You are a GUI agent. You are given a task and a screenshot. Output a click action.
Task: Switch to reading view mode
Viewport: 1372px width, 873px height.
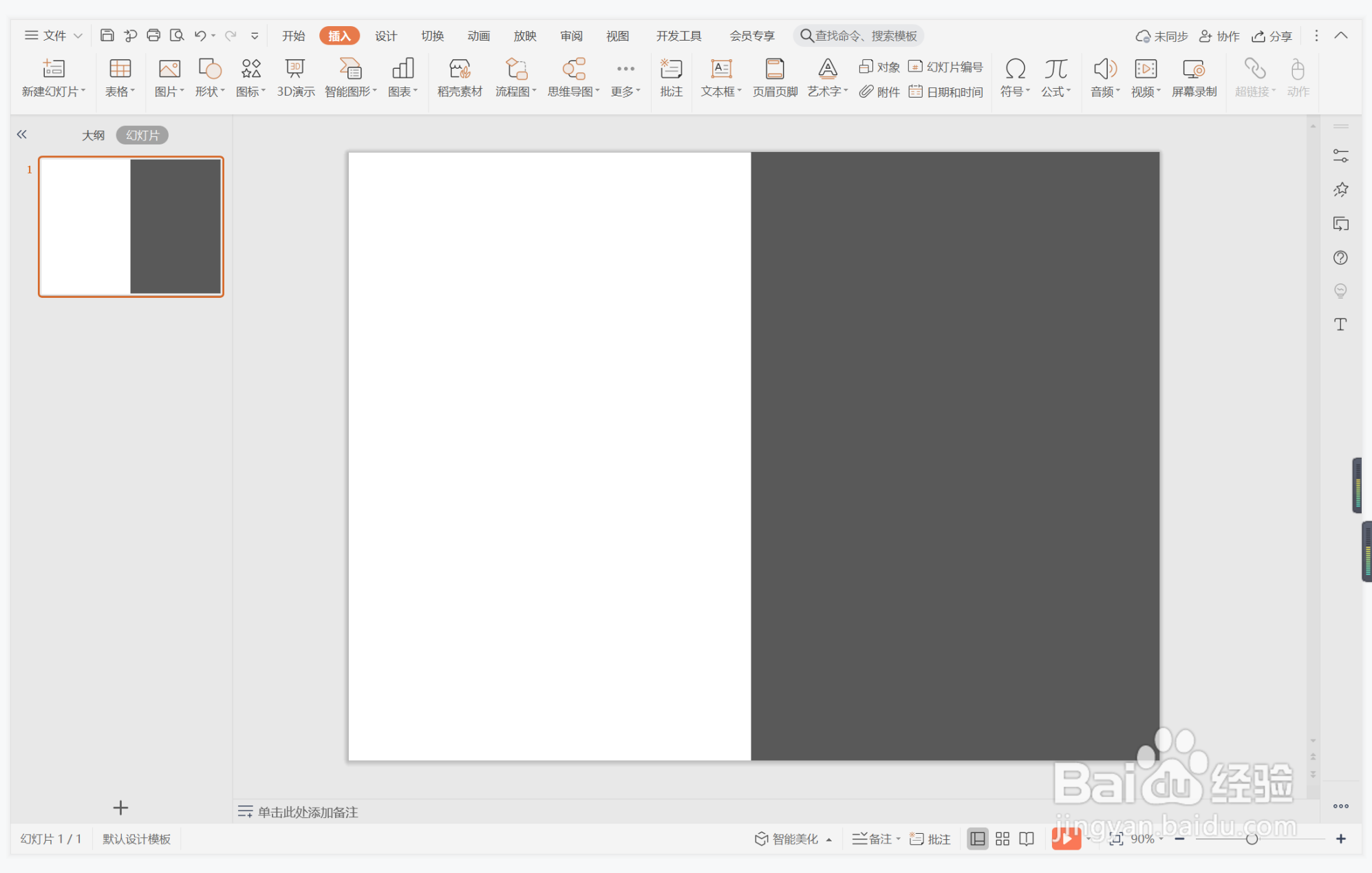pyautogui.click(x=1026, y=839)
